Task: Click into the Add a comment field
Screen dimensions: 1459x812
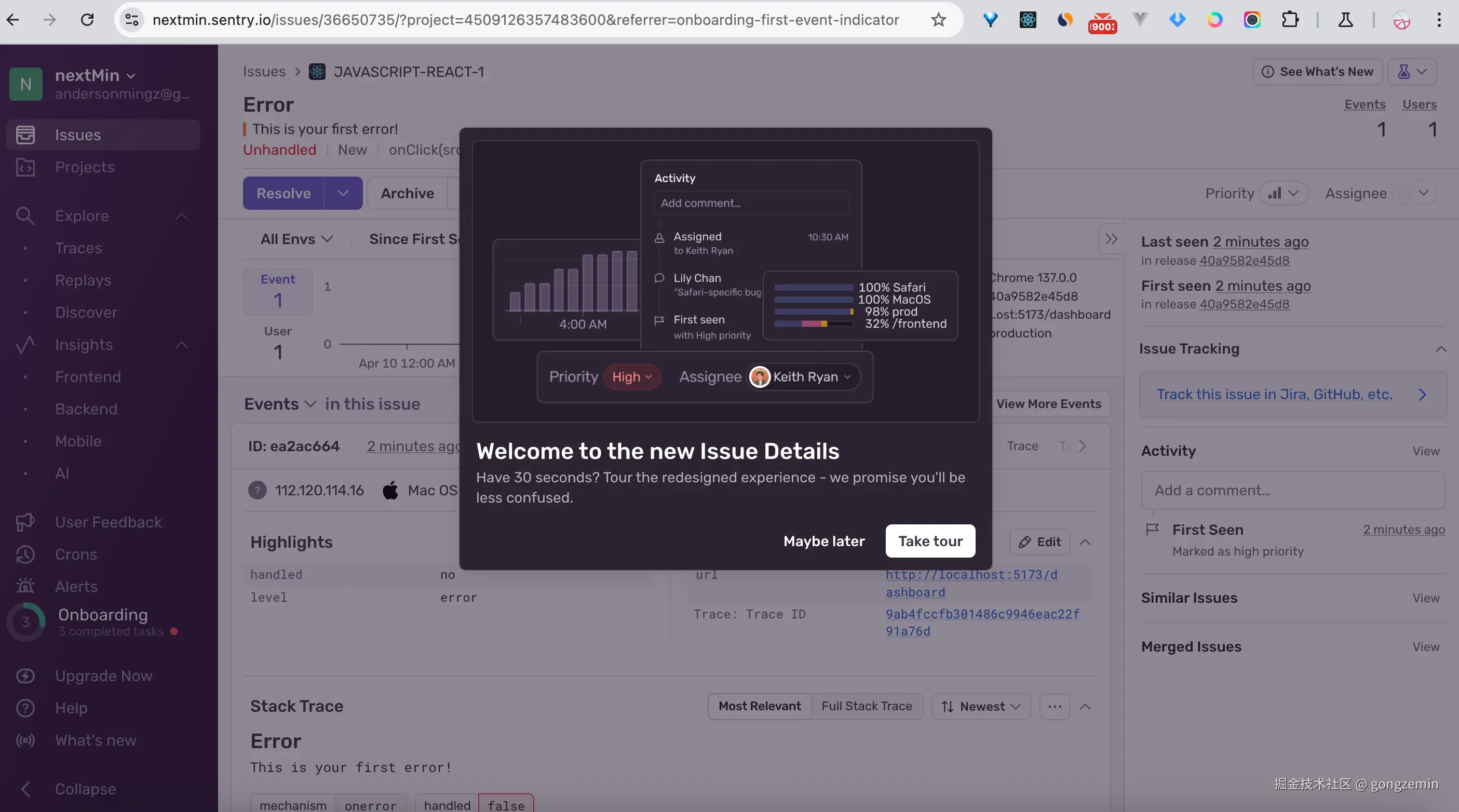Action: [x=1292, y=491]
